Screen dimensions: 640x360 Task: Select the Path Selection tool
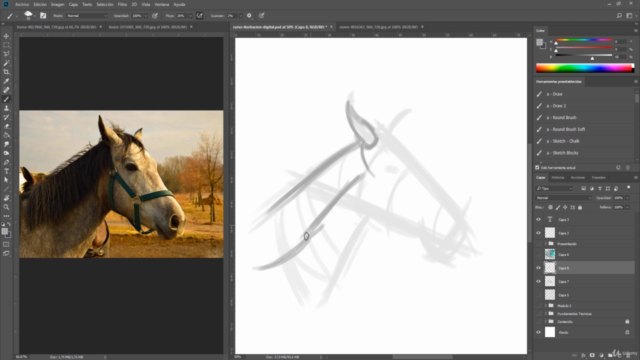click(7, 180)
